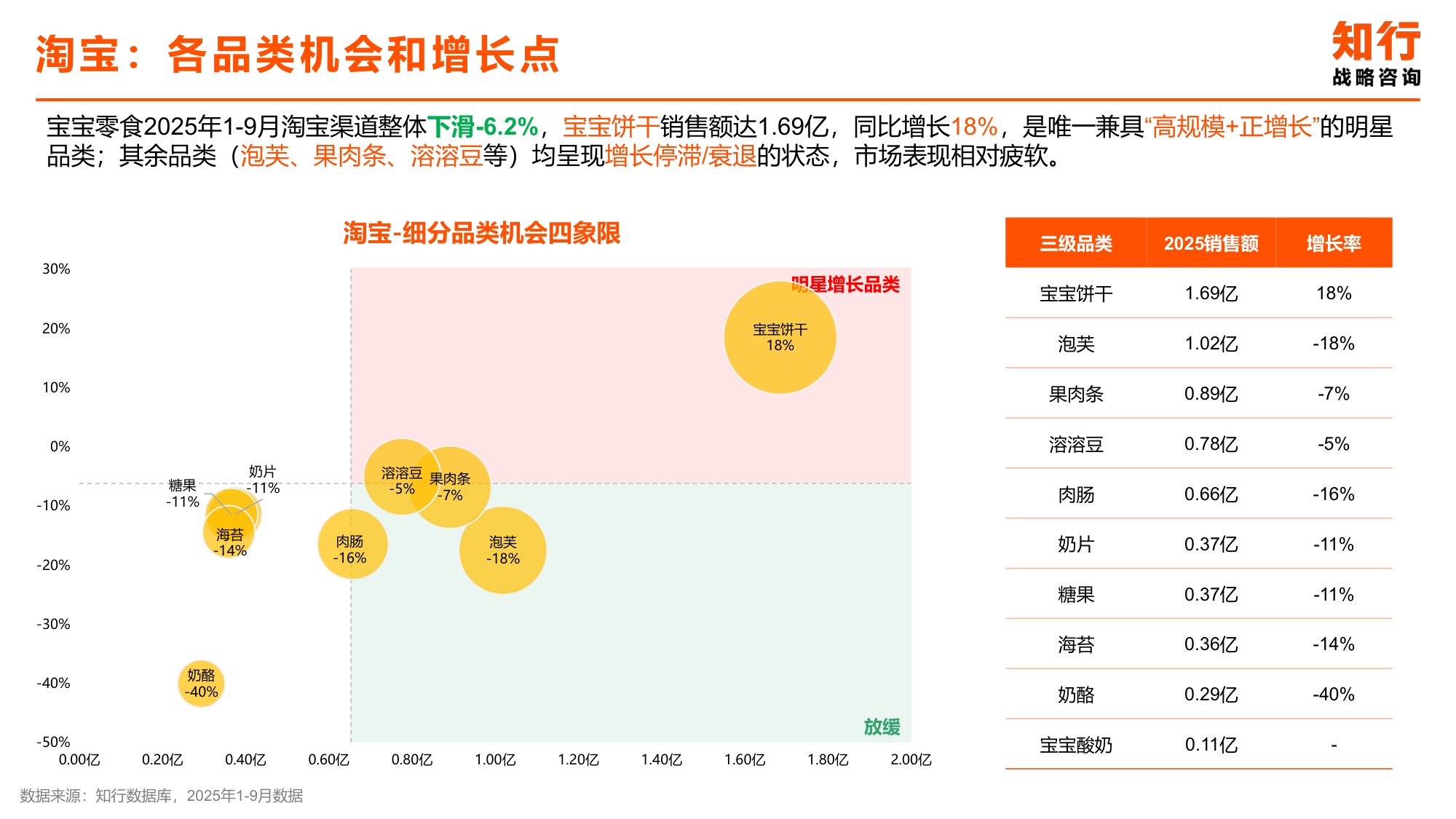Click the 海苔 -14% bubble

click(229, 533)
